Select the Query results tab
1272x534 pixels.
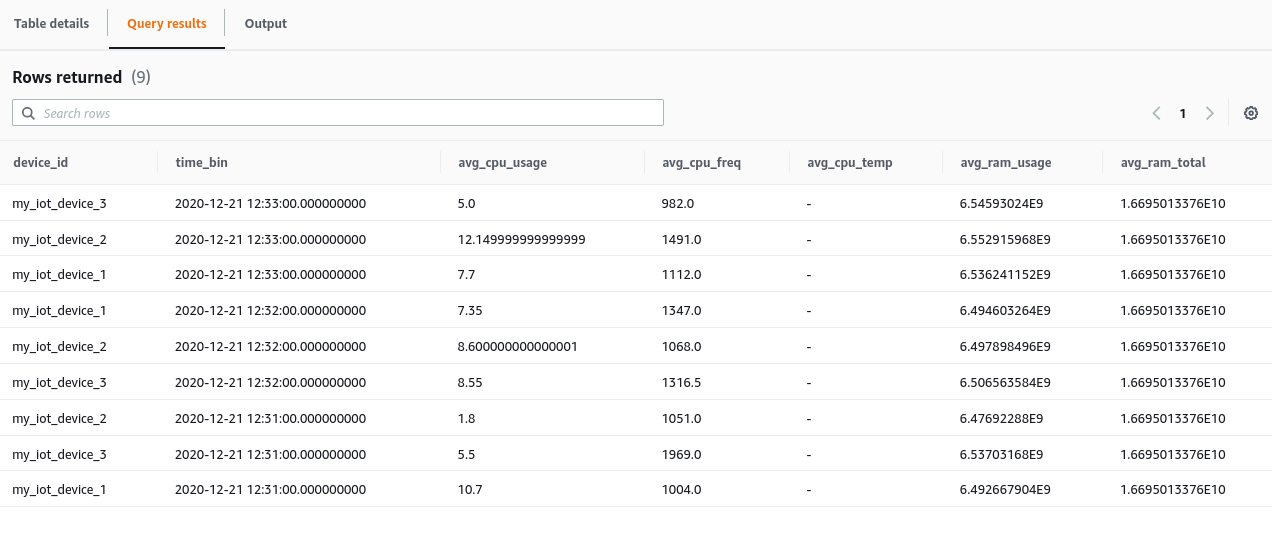pos(166,23)
